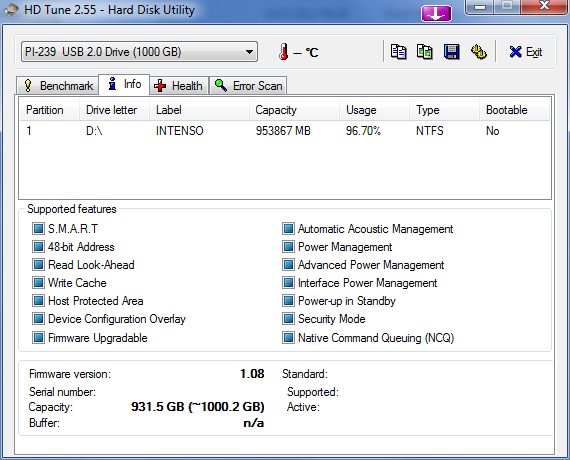Viewport: 570px width, 460px height.
Task: Go to the Error Scan tab
Action: [x=248, y=86]
